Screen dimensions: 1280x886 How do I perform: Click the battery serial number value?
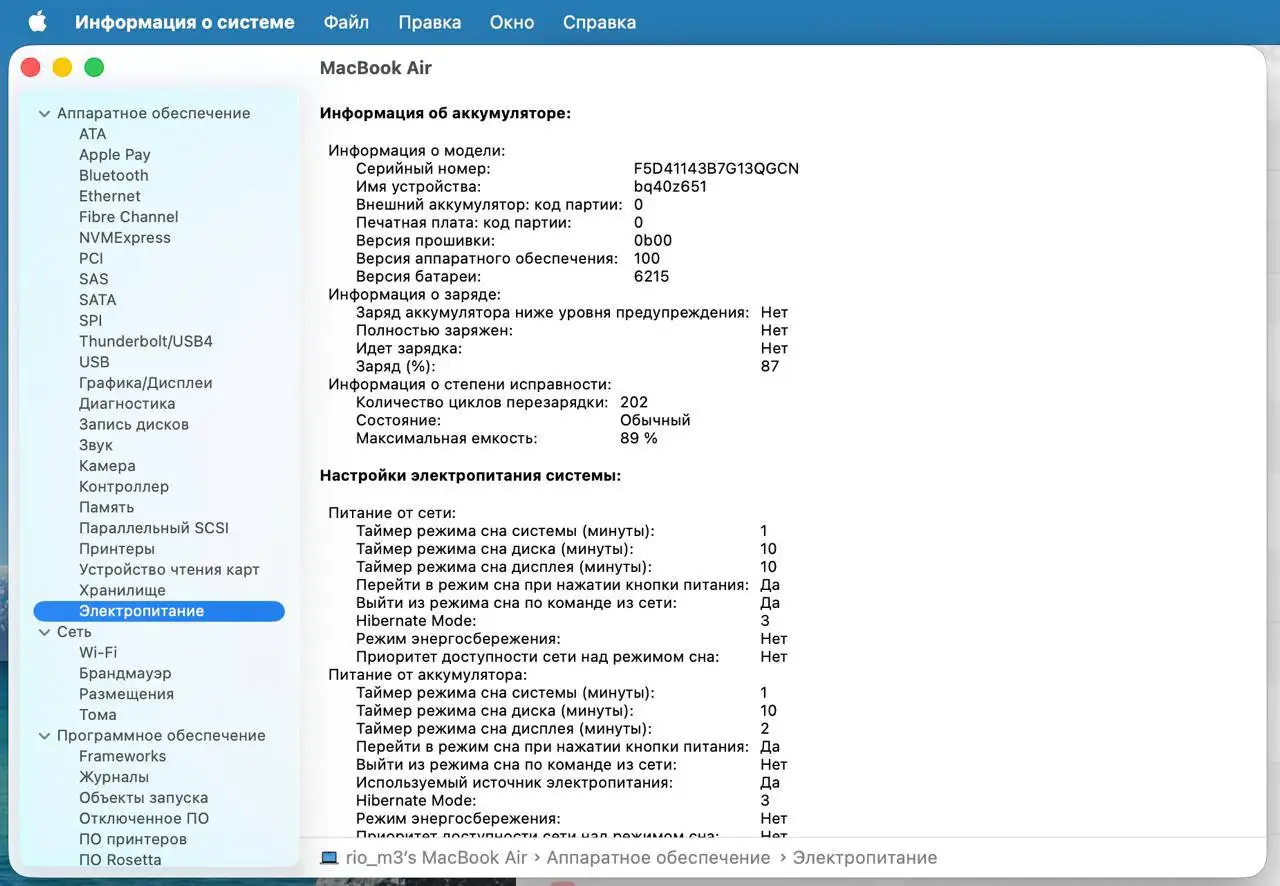pyautogui.click(x=716, y=169)
